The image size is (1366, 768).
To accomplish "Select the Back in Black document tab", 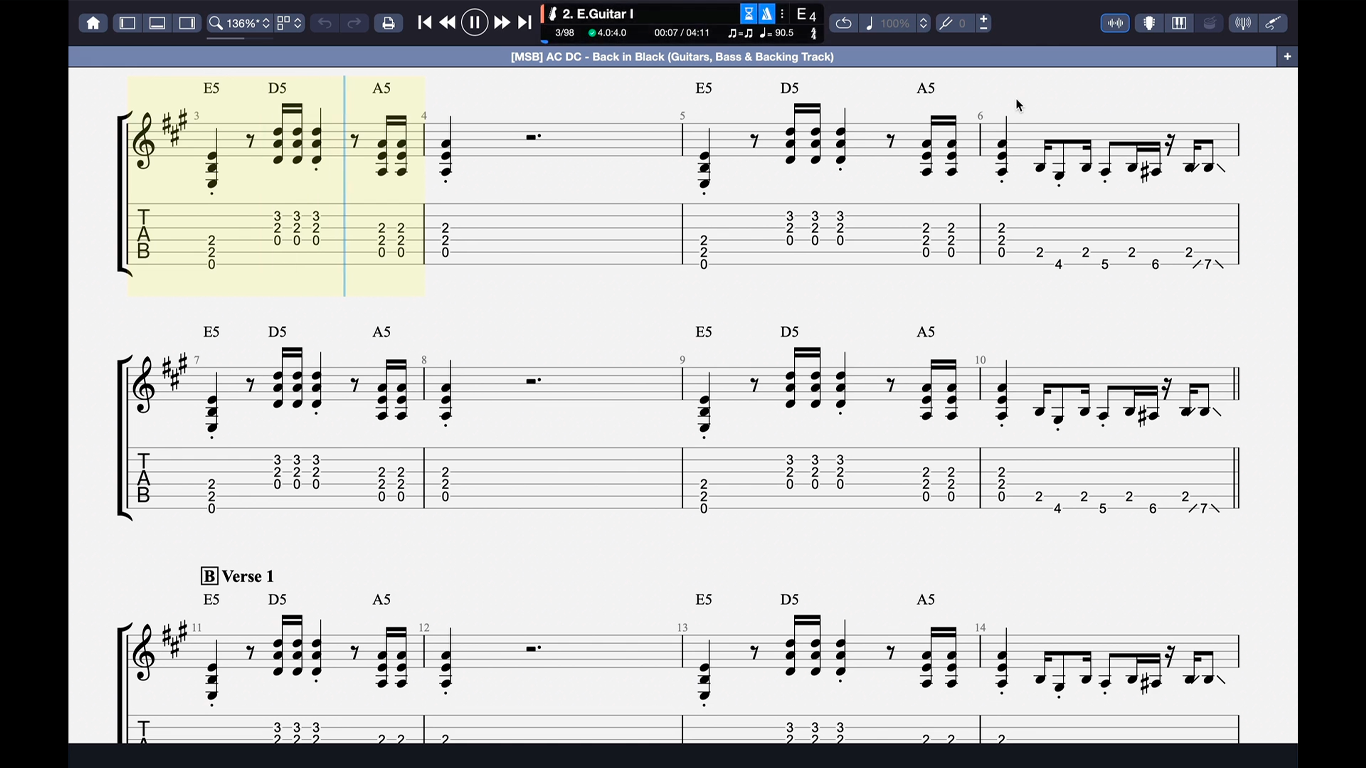I will (x=672, y=57).
